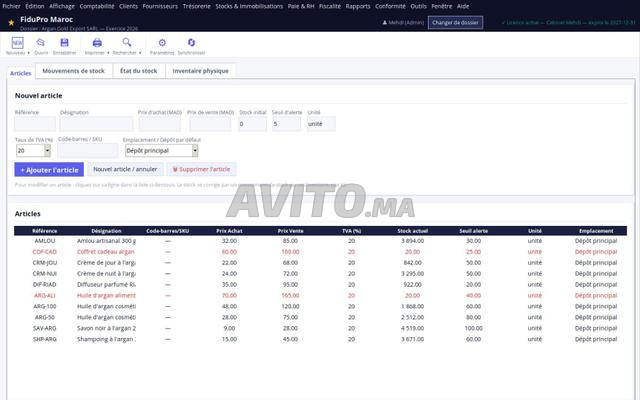The image size is (640, 400).
Task: Click the Stock actuel column header
Action: click(x=413, y=231)
